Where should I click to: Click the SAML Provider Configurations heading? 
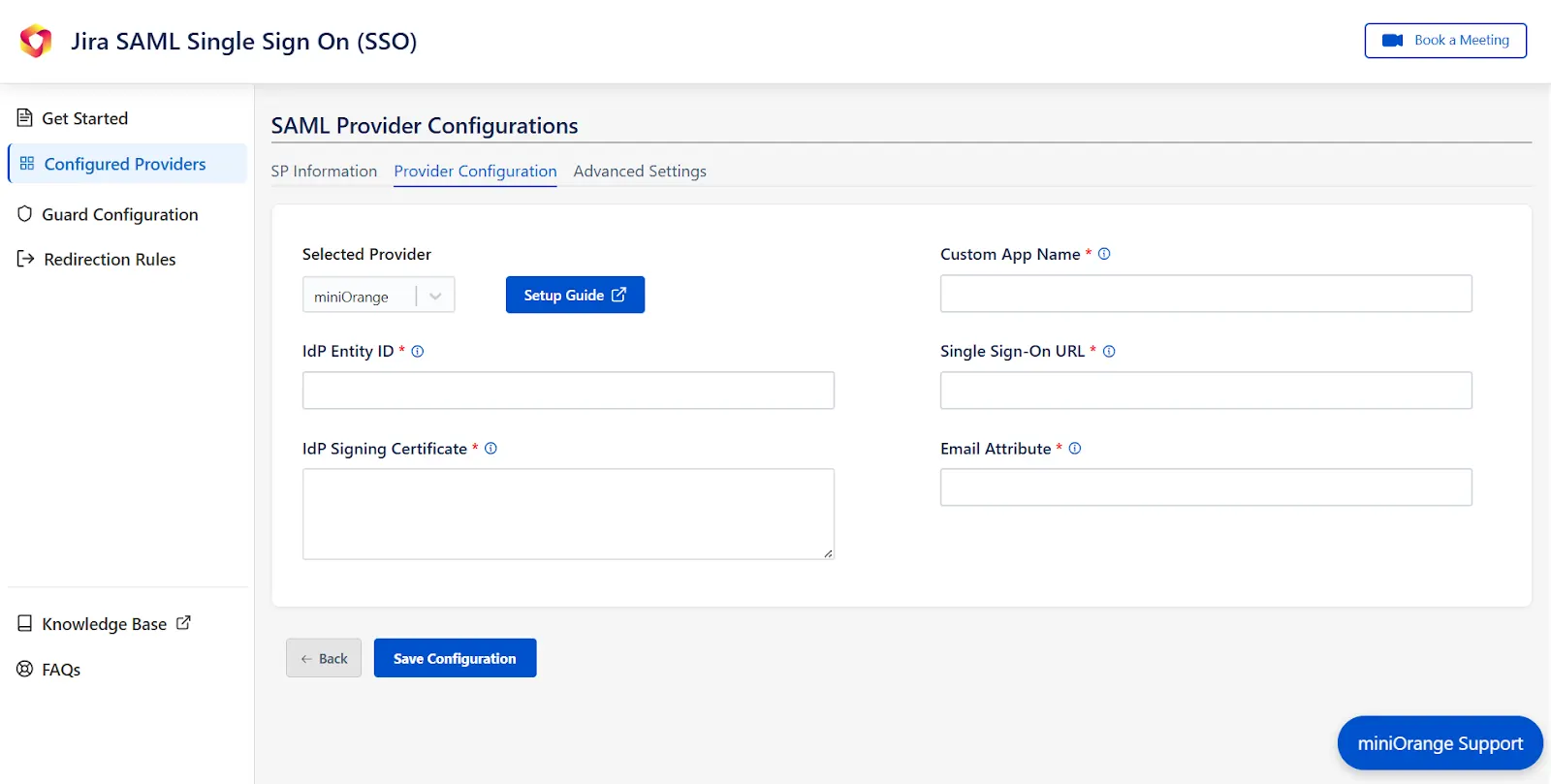(425, 126)
